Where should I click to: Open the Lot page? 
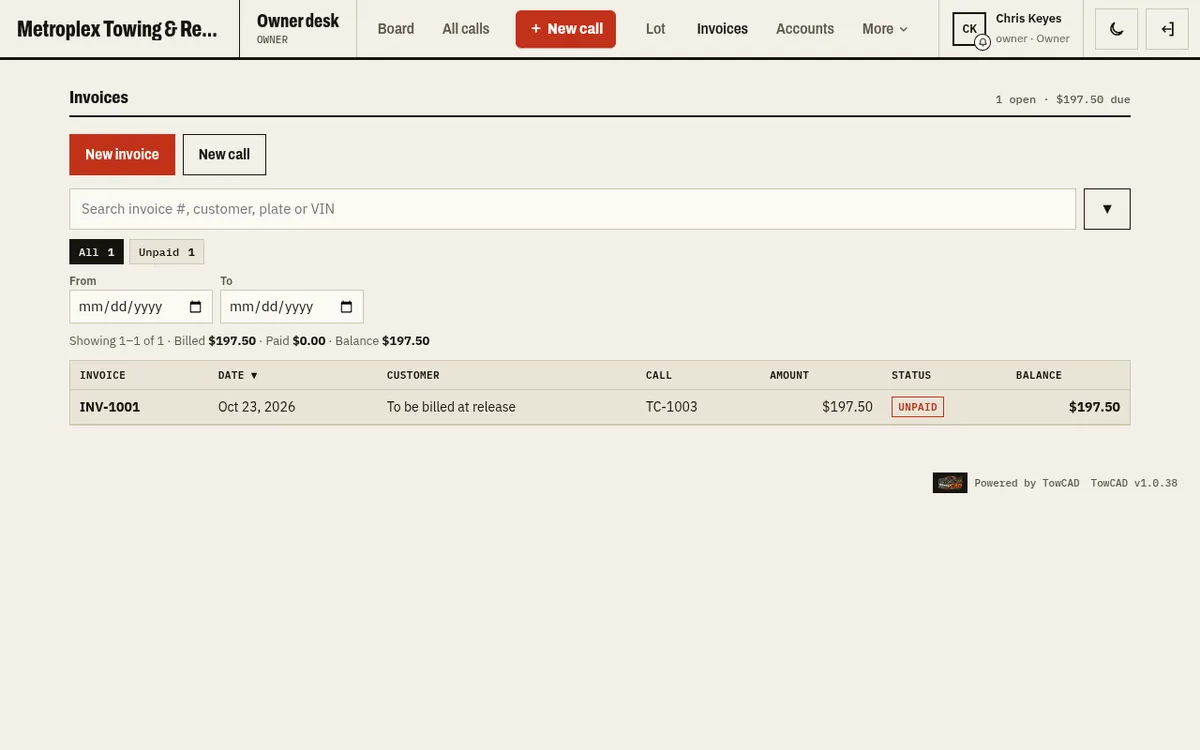coord(656,29)
